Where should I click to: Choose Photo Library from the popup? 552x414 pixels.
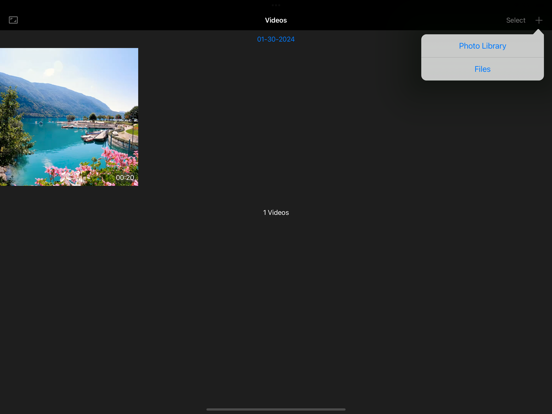[482, 46]
